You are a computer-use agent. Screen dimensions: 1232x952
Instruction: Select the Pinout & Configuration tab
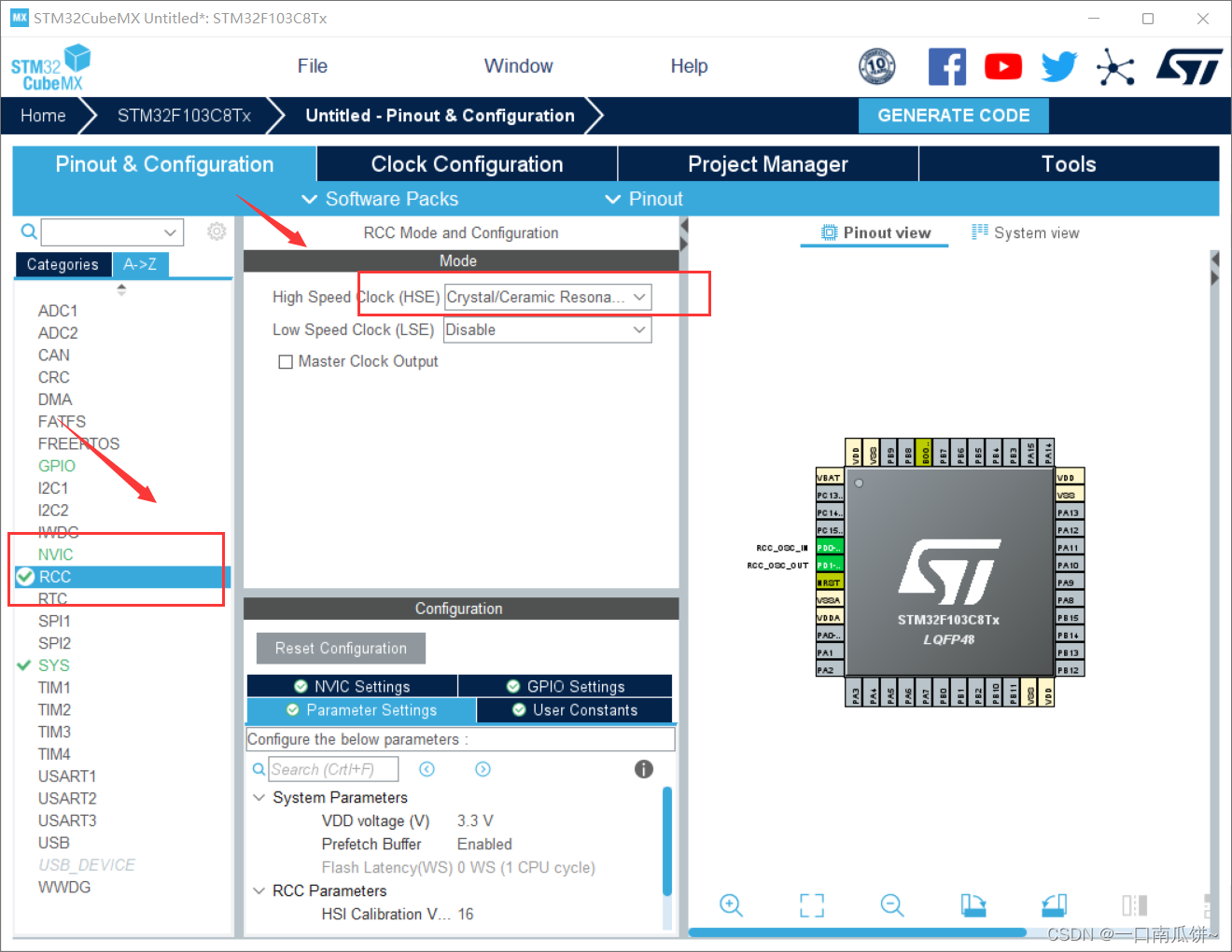[164, 164]
